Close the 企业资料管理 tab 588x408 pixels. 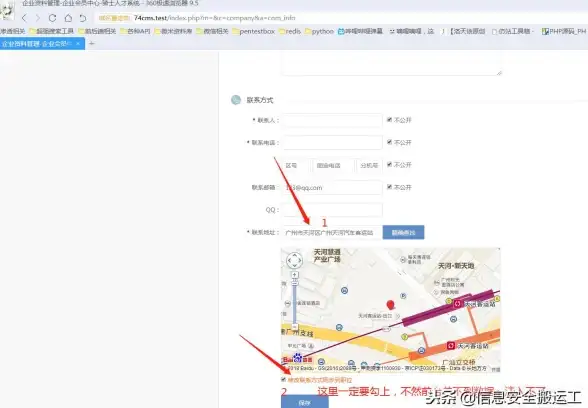78,44
